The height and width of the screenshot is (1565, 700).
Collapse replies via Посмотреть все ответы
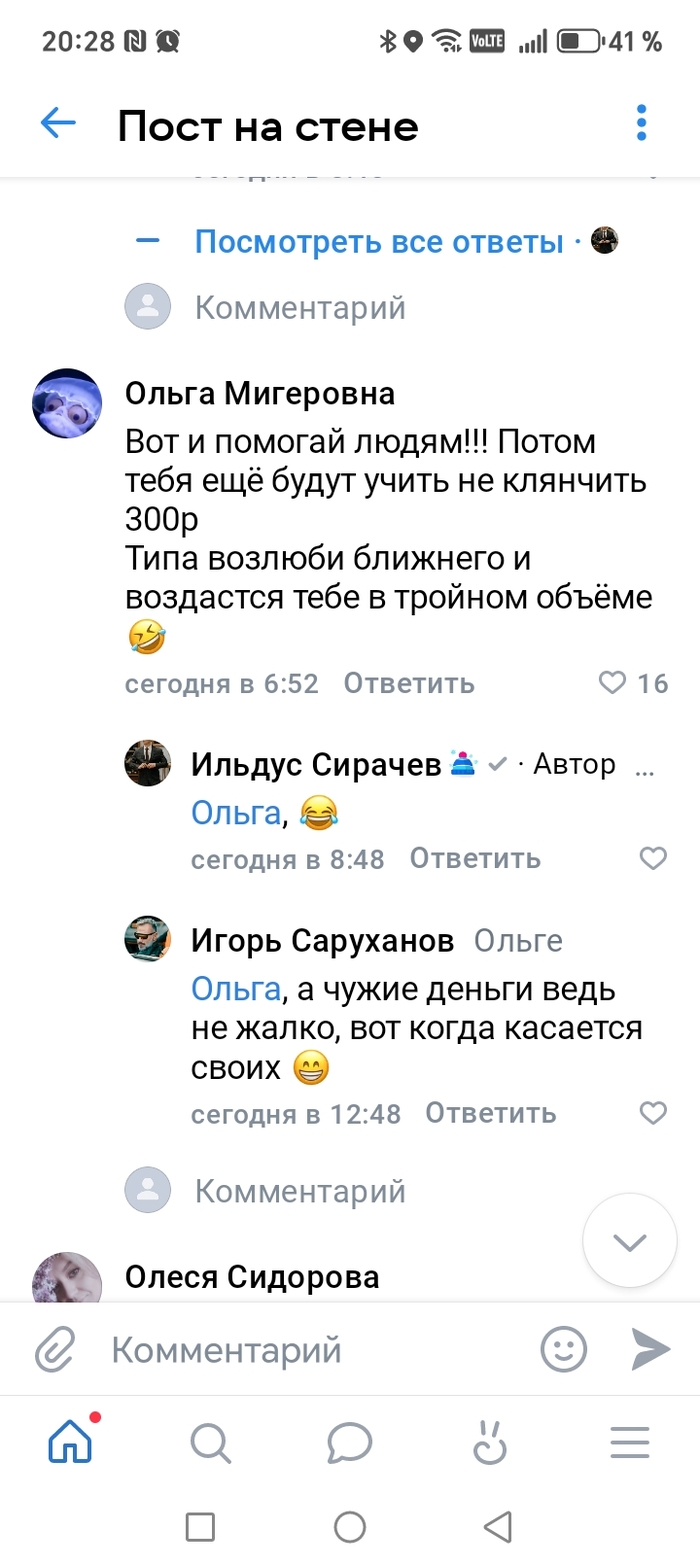click(x=378, y=241)
